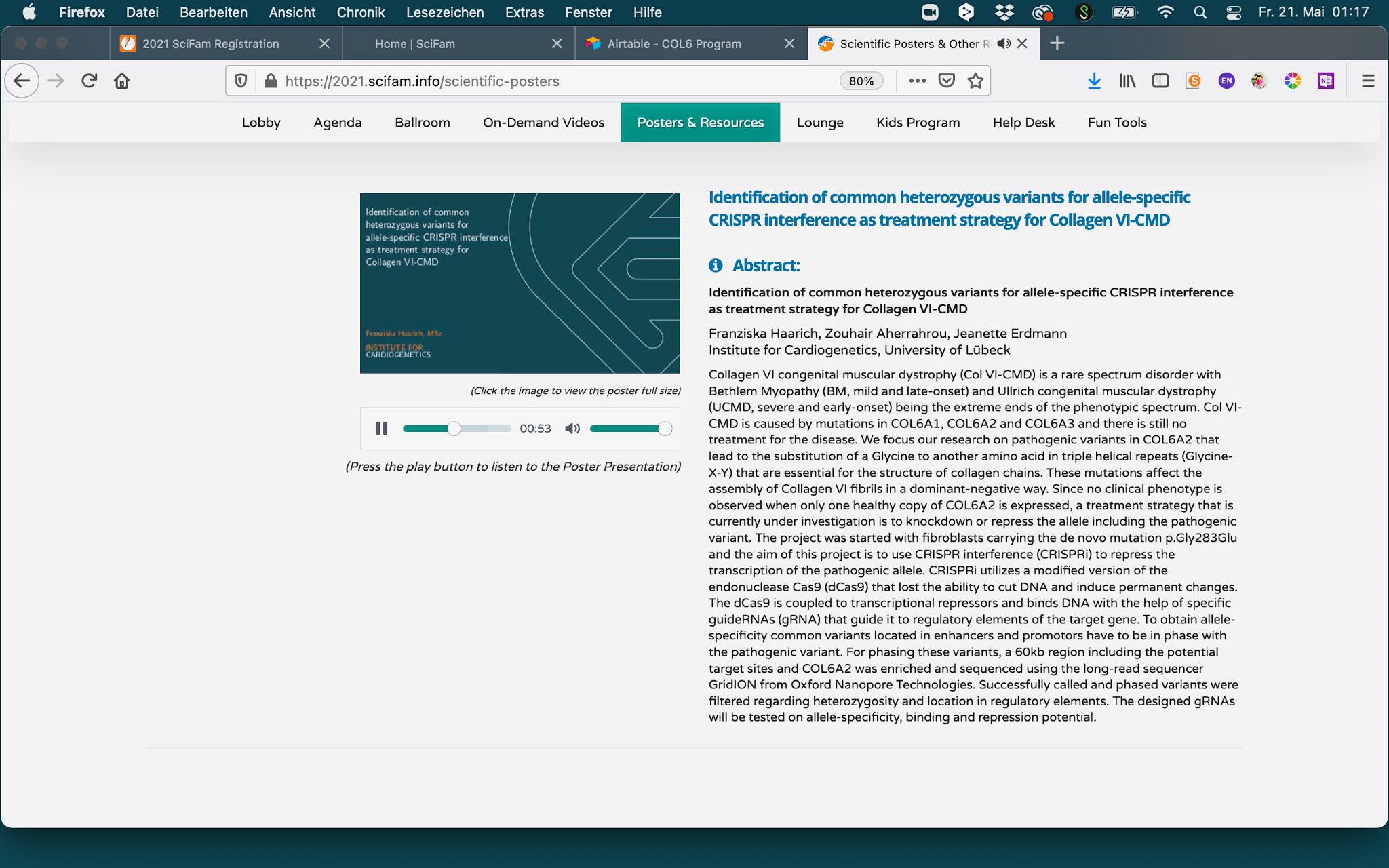This screenshot has width=1389, height=868.
Task: Close the Airtable tab
Action: tap(789, 43)
